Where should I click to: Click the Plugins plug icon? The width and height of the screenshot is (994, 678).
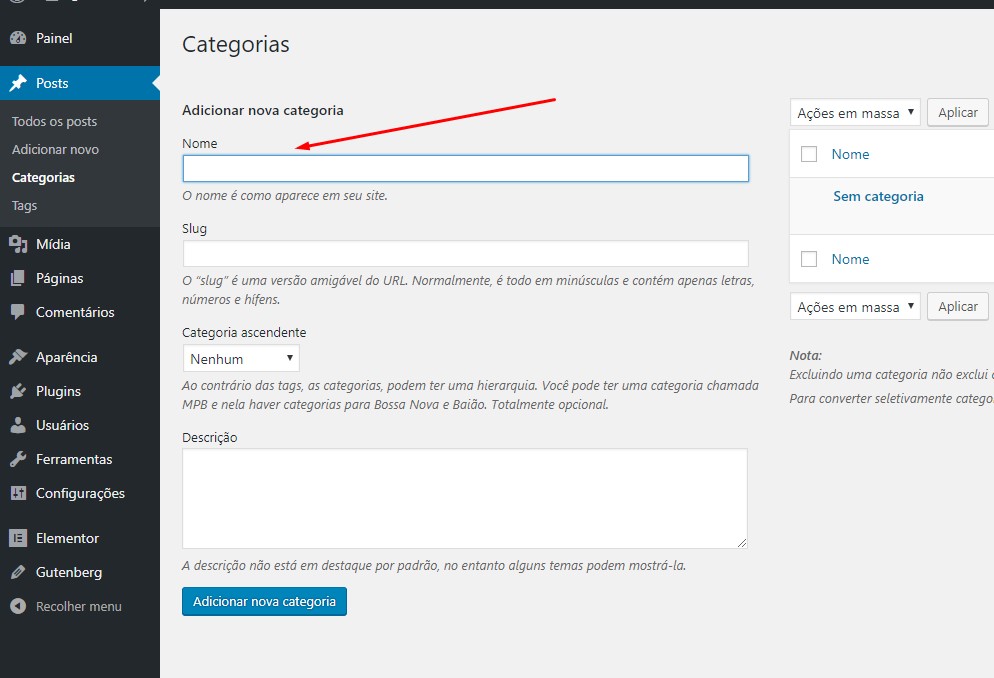[18, 391]
